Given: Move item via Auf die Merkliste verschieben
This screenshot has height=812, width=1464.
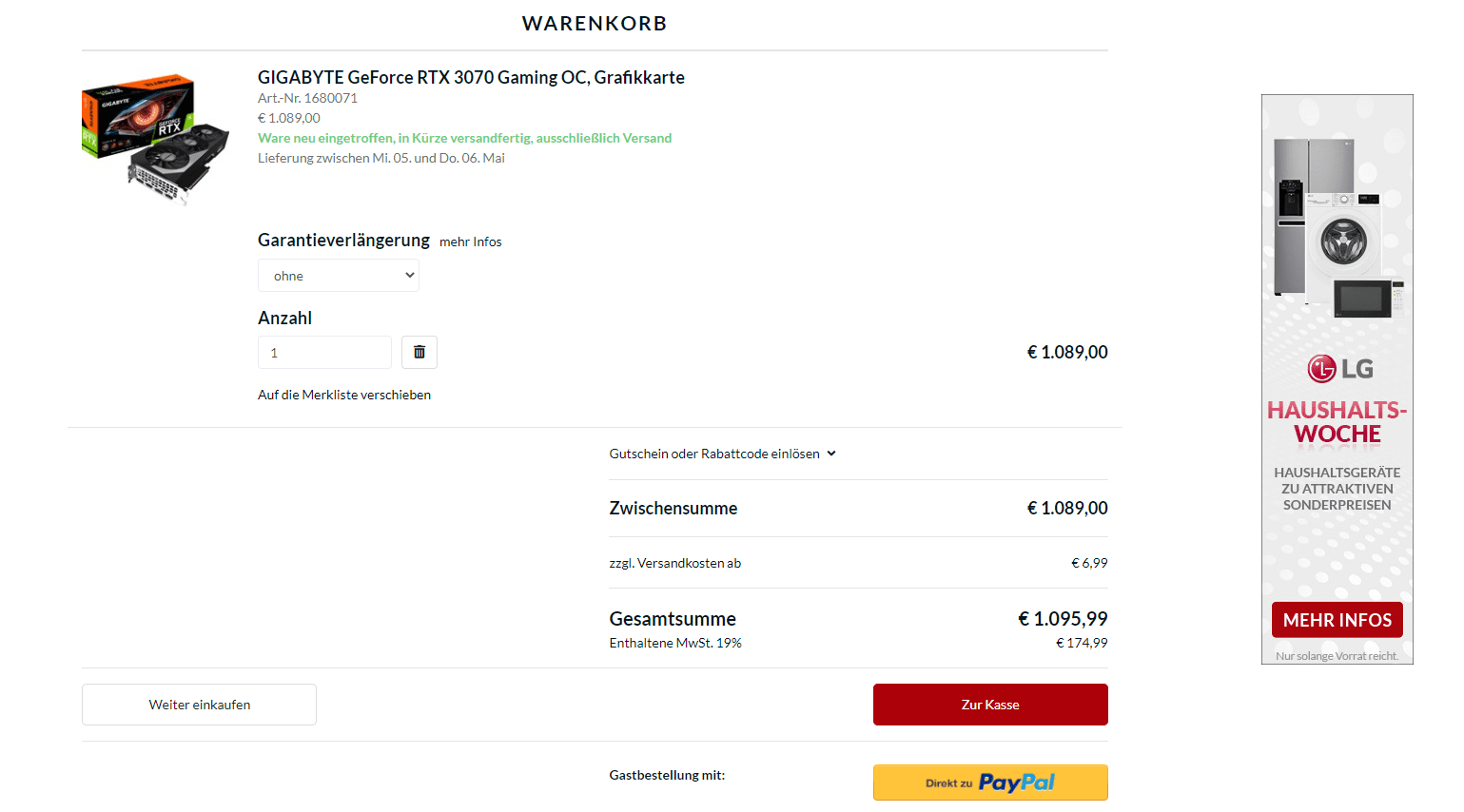Looking at the screenshot, I should pos(344,395).
